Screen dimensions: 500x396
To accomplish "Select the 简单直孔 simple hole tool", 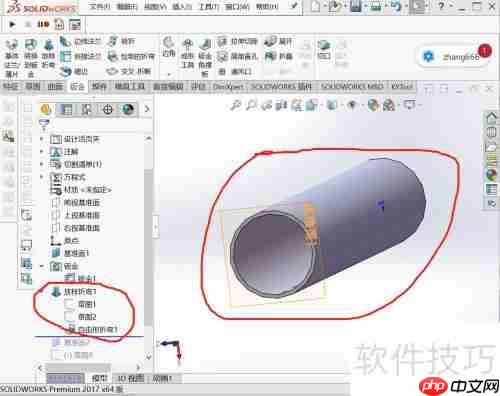I will coord(238,57).
